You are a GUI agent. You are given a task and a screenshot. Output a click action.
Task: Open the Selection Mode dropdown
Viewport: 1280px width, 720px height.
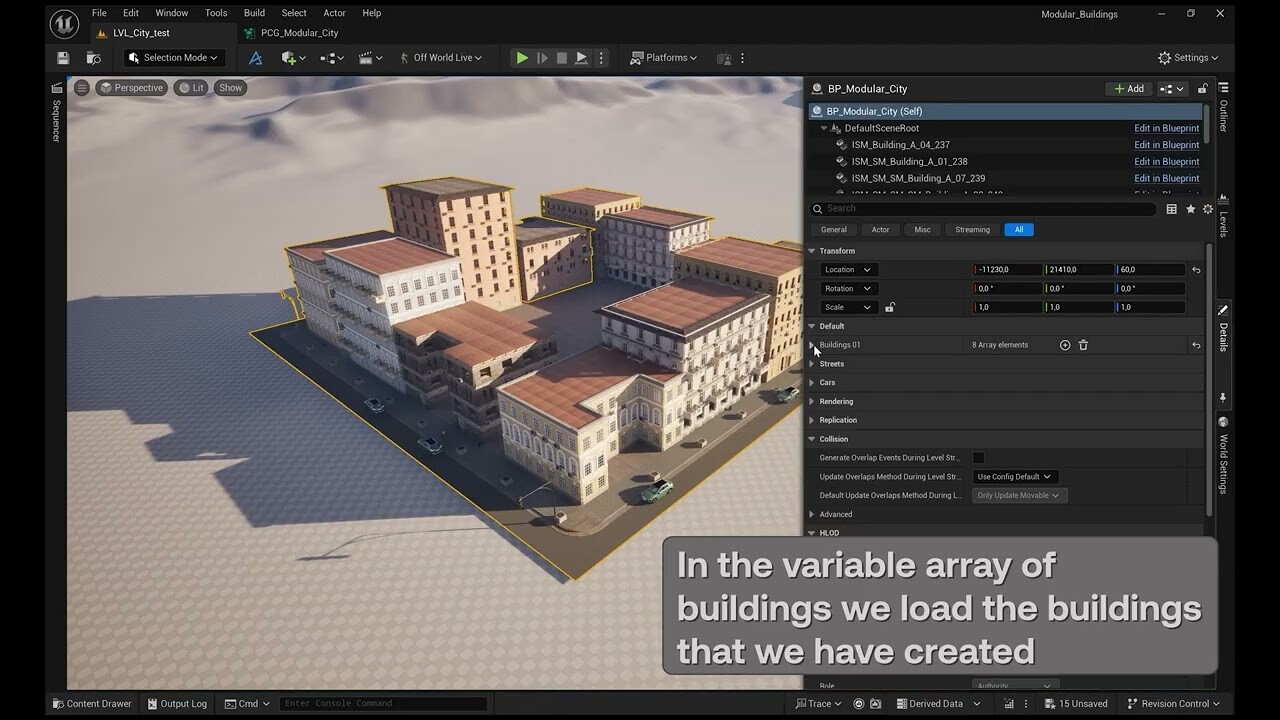pyautogui.click(x=172, y=57)
